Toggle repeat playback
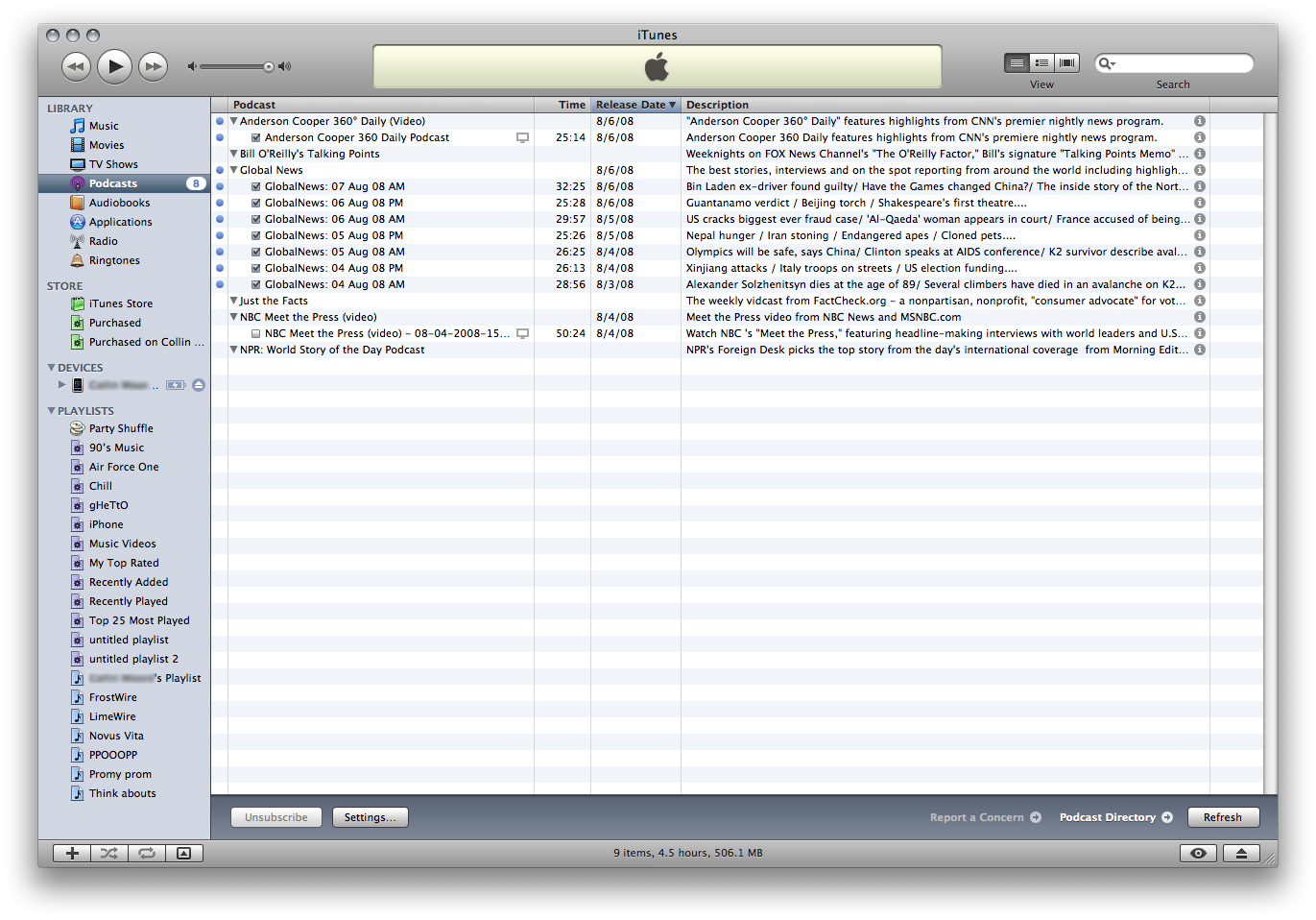The width and height of the screenshot is (1316, 920). 147,853
